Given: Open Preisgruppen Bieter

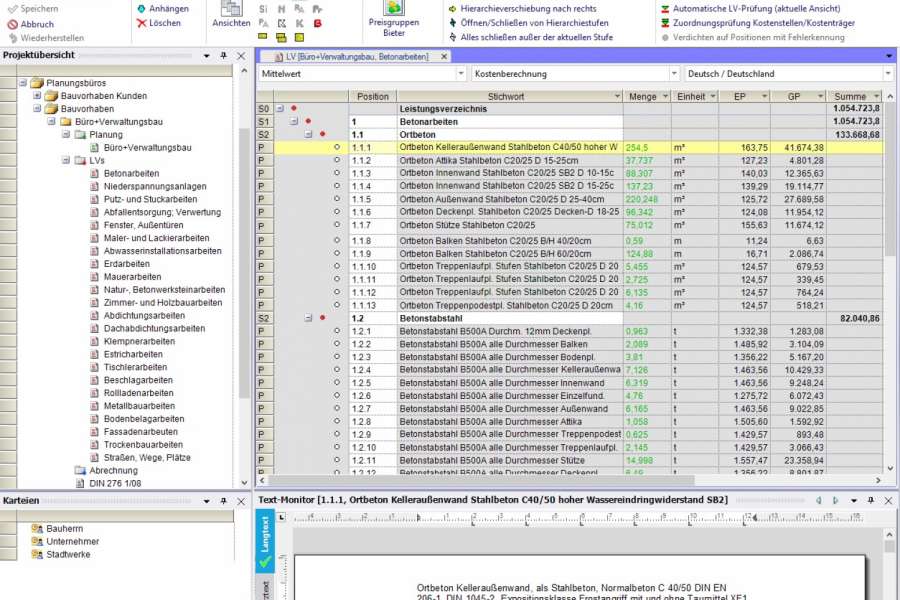Looking at the screenshot, I should 394,19.
